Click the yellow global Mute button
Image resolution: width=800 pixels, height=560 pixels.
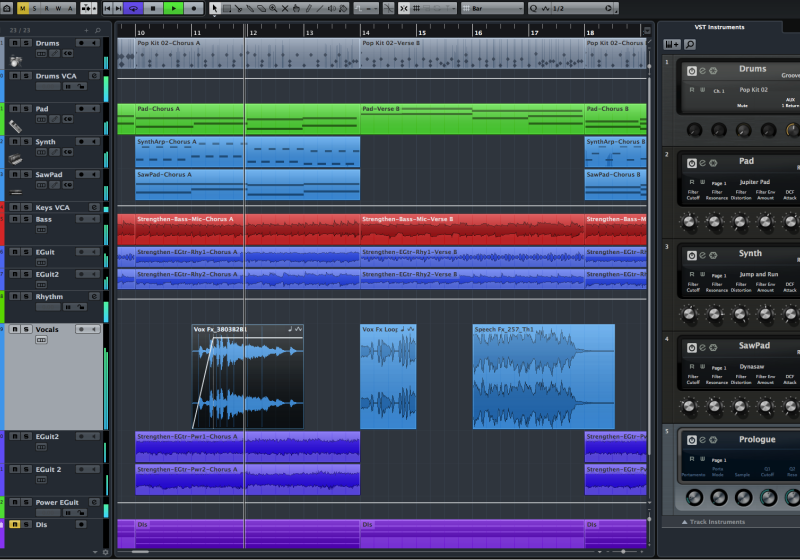pyautogui.click(x=22, y=8)
